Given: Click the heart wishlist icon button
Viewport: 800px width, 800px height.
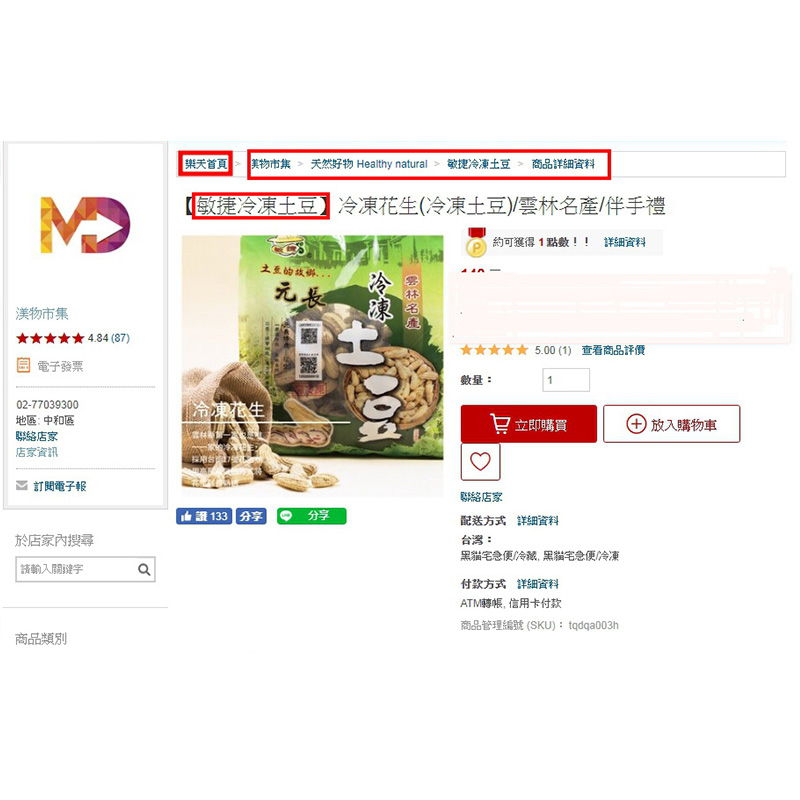Looking at the screenshot, I should [480, 462].
